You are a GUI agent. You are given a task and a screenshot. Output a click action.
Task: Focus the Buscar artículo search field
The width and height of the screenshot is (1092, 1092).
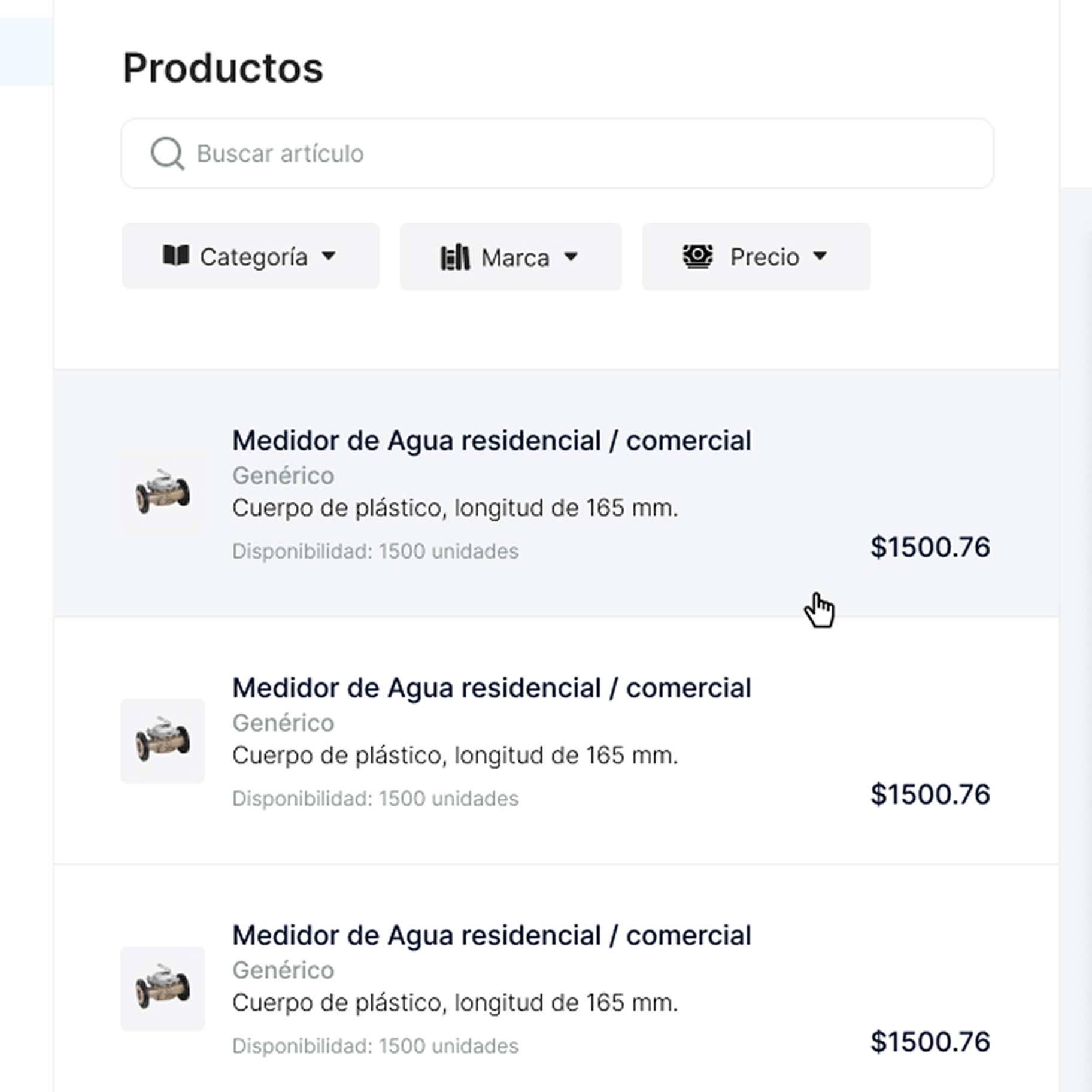[557, 153]
